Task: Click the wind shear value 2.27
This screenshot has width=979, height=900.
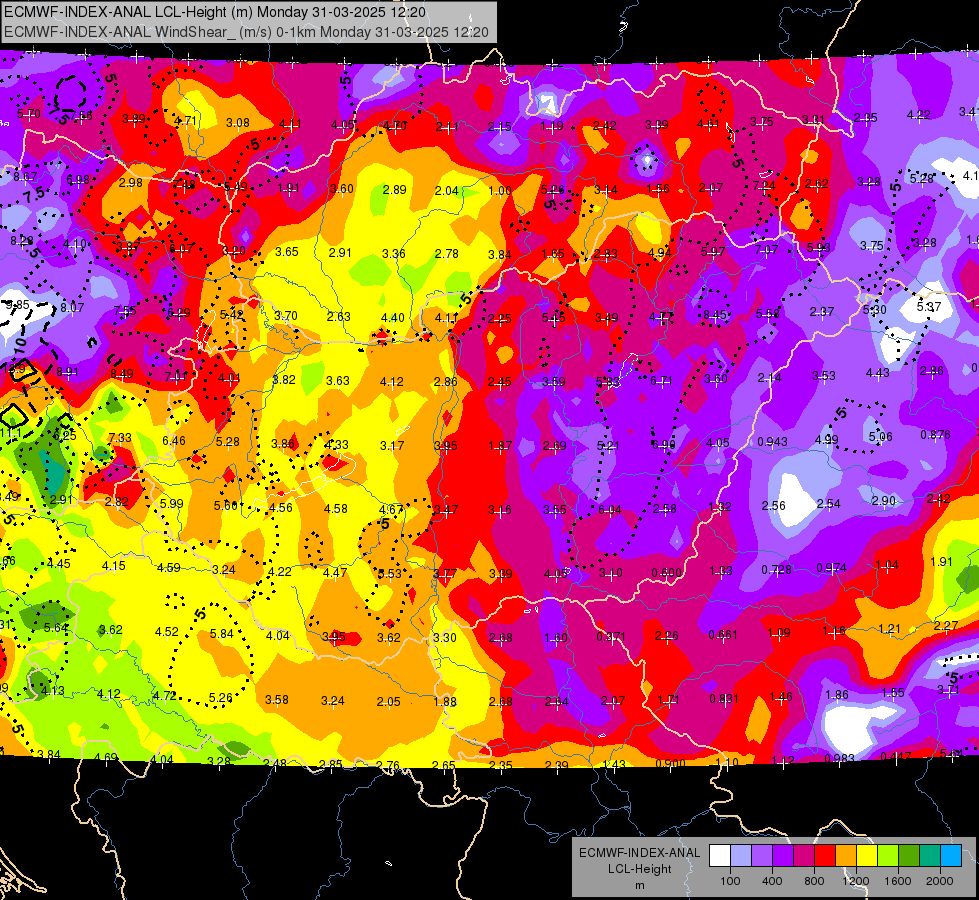Action: pyautogui.click(x=946, y=625)
